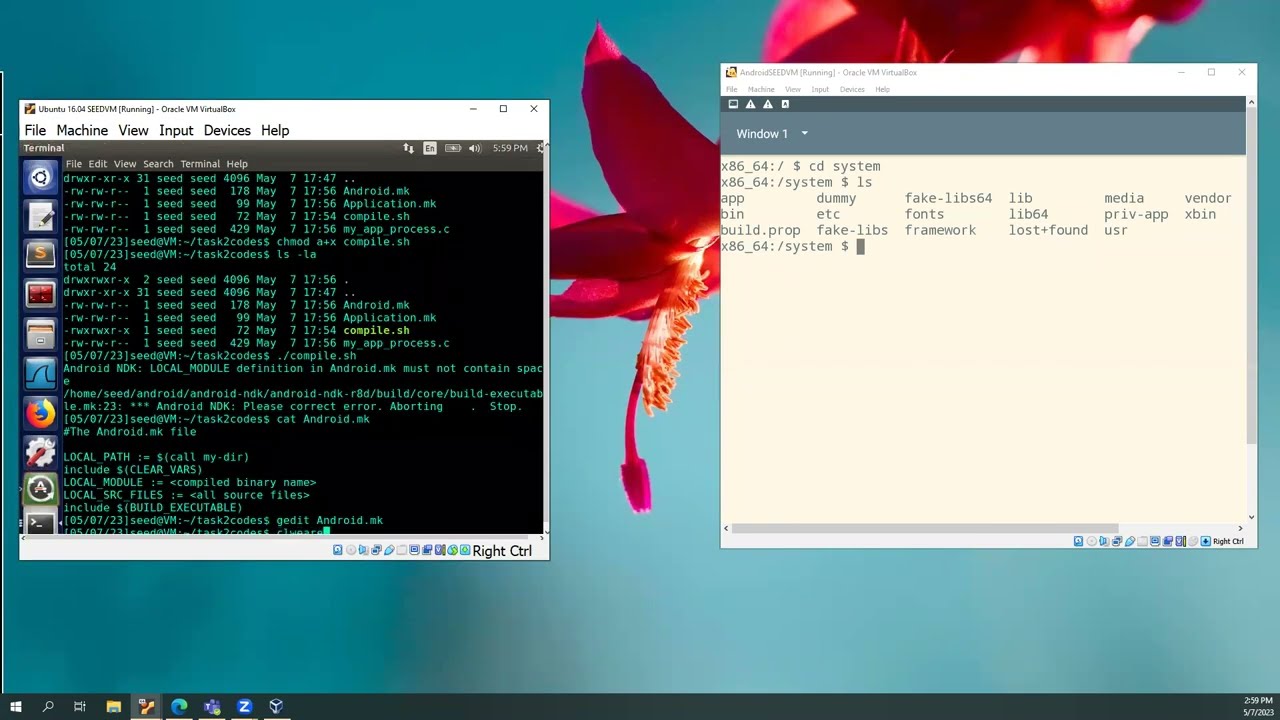This screenshot has width=1280, height=720.
Task: Open File menu in AndroidSEEDVM window
Action: (x=732, y=89)
